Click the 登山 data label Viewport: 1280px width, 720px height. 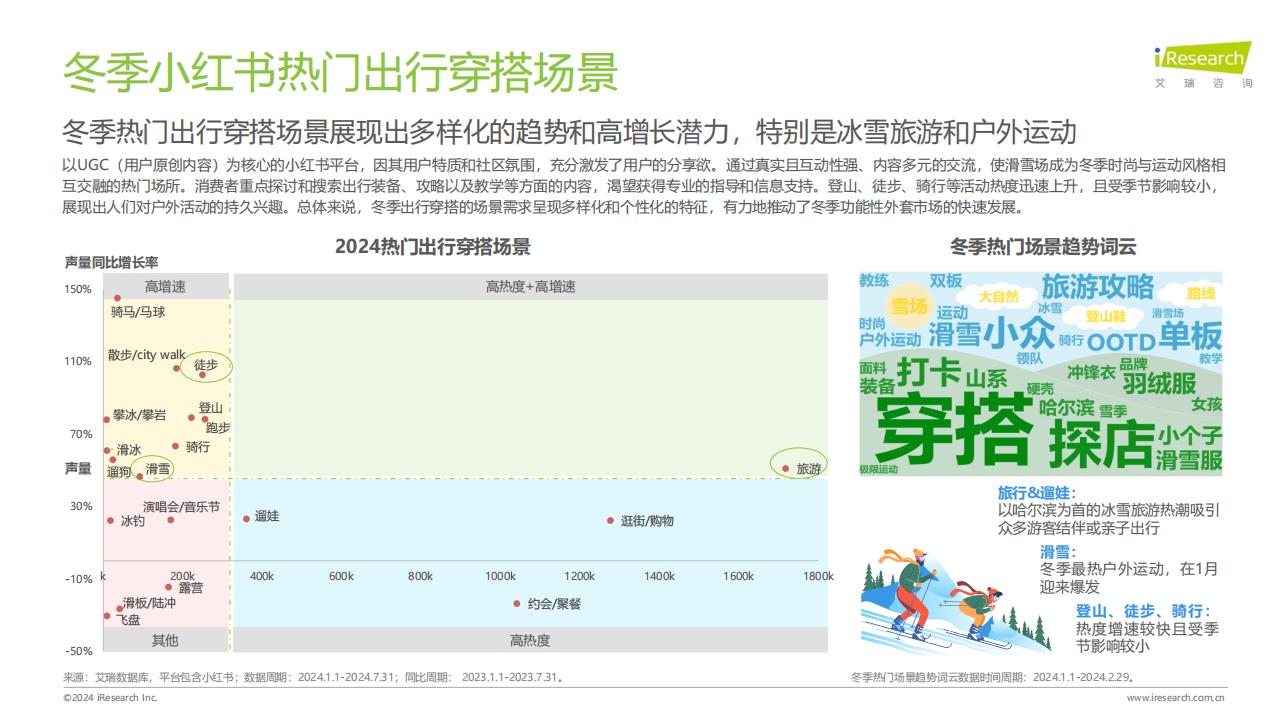tap(210, 408)
